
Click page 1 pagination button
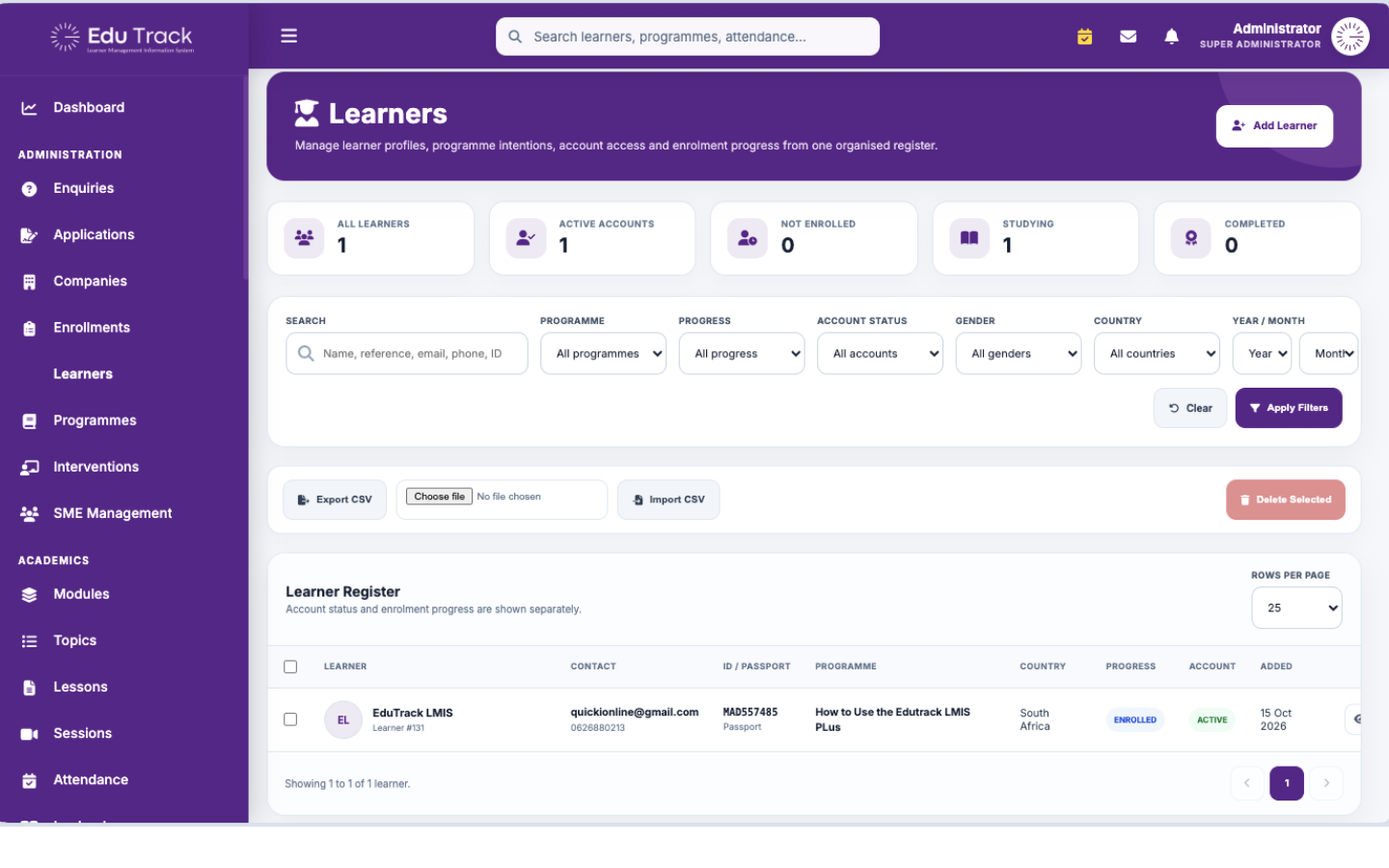pyautogui.click(x=1287, y=783)
